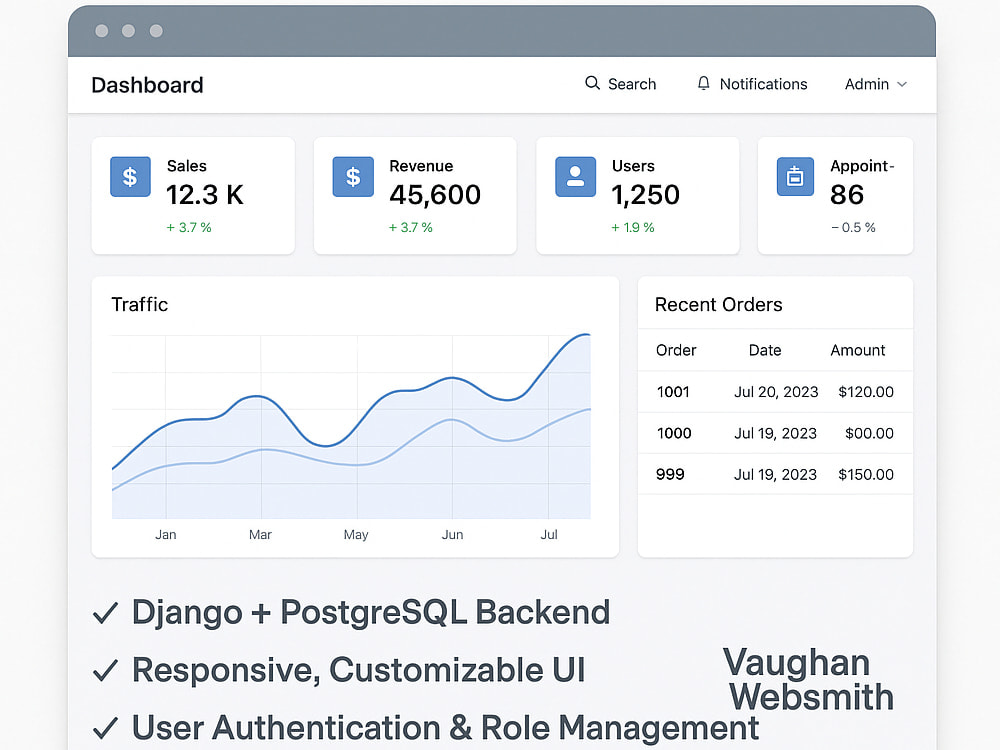
Task: Click the Revenue label in second card
Action: 421,166
